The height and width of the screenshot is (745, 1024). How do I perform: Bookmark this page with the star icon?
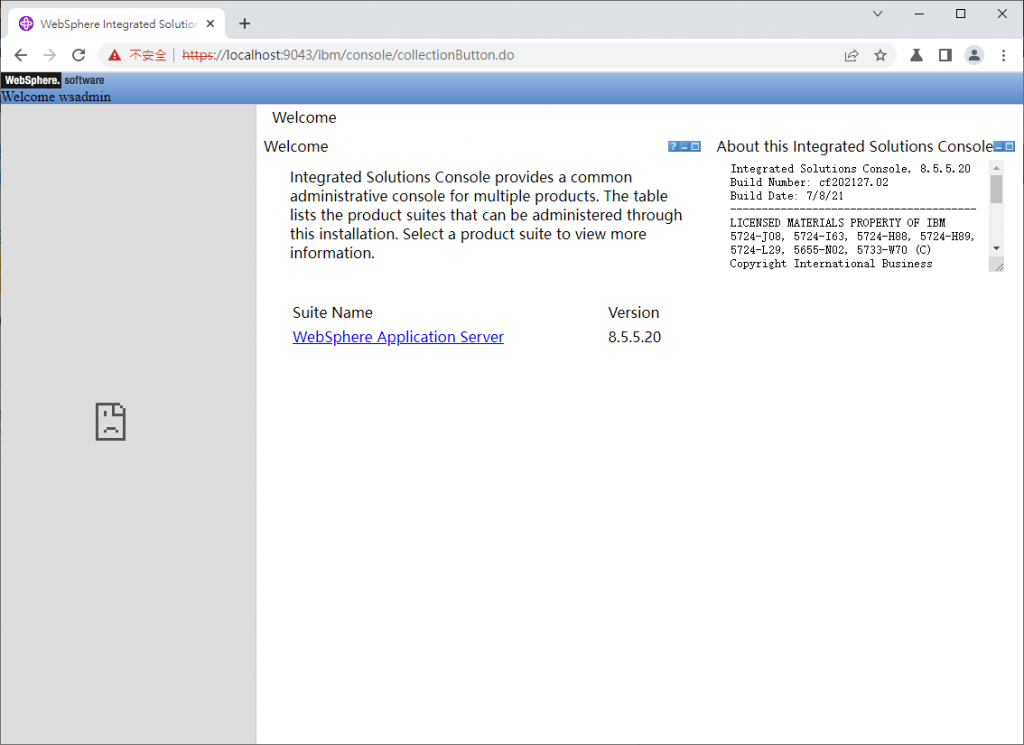880,55
